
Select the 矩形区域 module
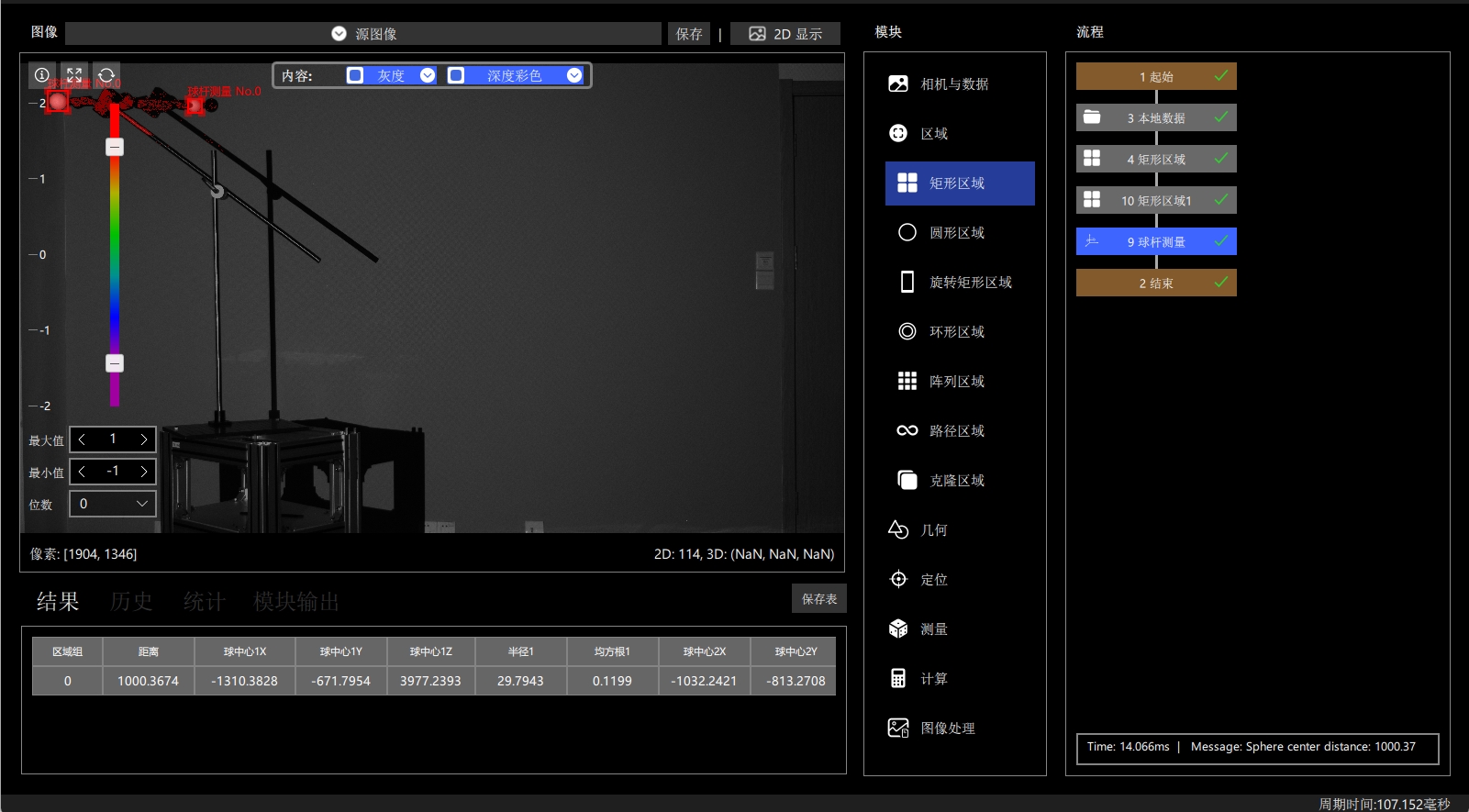tap(960, 184)
